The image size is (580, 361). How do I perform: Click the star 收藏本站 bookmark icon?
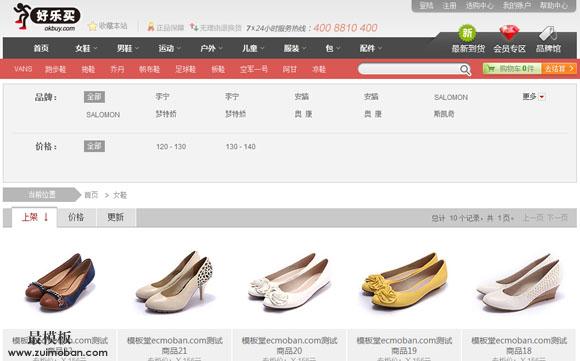coord(92,26)
